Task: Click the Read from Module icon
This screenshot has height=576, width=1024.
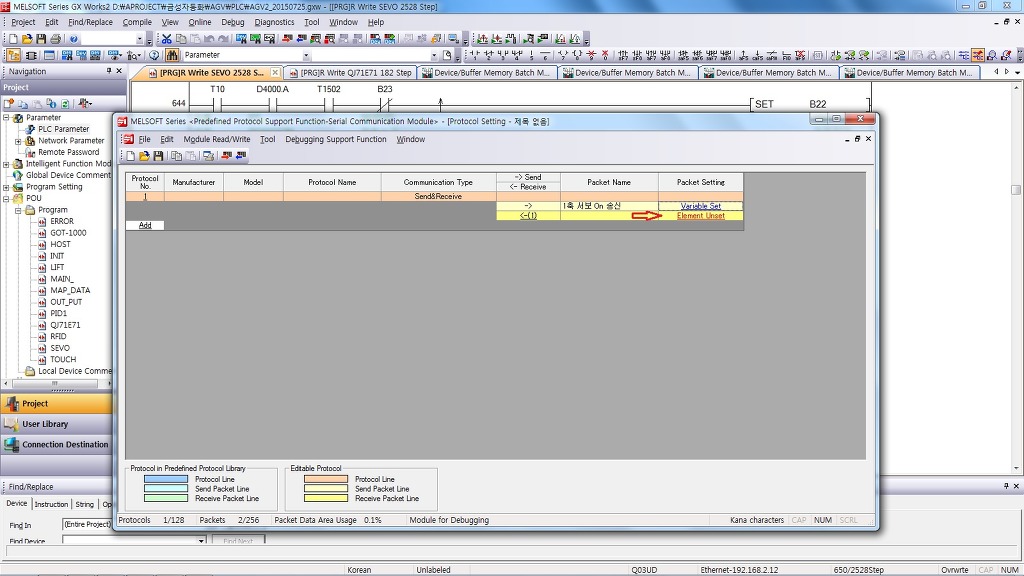Action: point(241,156)
